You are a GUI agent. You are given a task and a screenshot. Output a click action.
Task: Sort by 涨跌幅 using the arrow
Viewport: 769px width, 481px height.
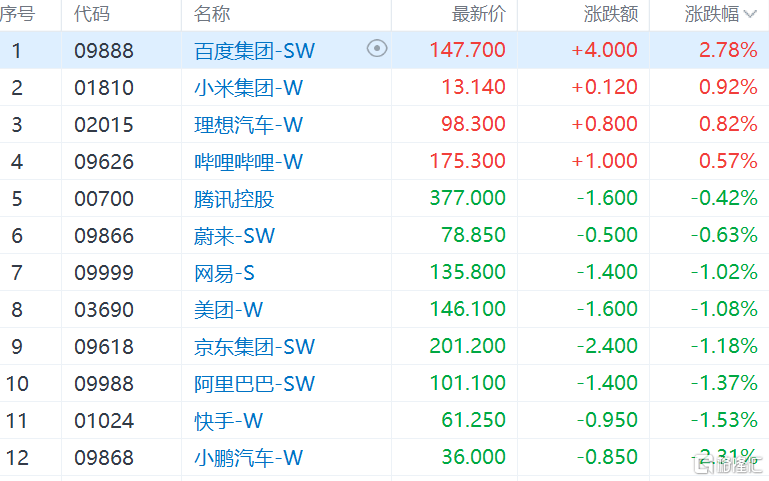click(750, 14)
